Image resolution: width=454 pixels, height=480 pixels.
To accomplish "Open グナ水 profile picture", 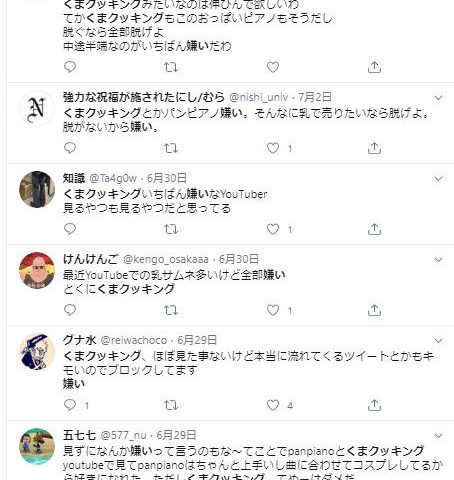I will pos(37,351).
